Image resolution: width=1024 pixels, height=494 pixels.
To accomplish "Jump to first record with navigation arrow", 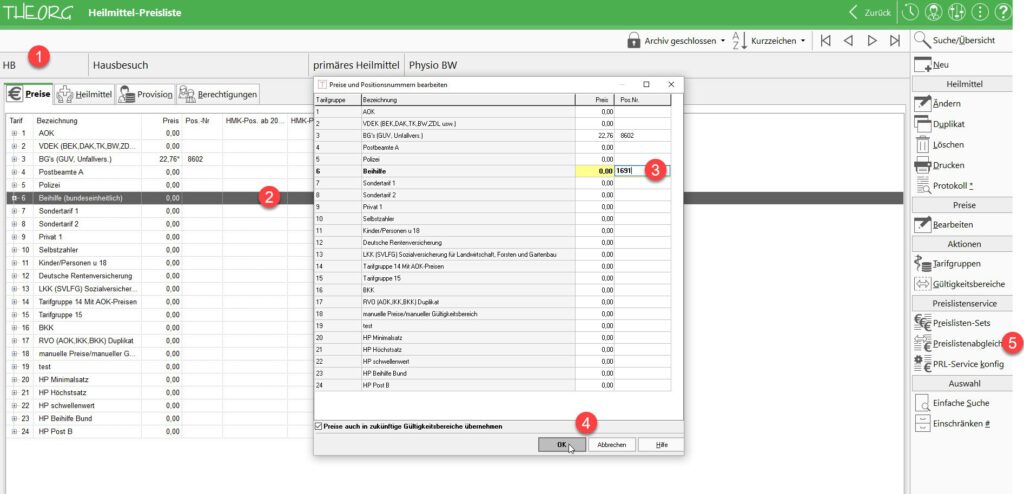I will pyautogui.click(x=824, y=40).
